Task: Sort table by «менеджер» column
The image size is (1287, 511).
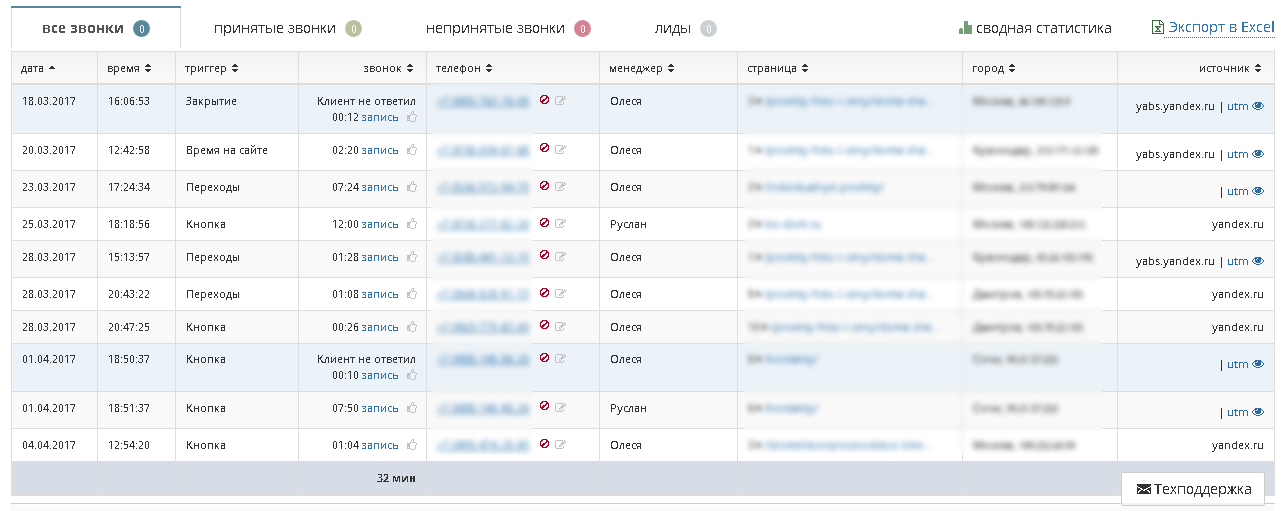Action: point(642,68)
